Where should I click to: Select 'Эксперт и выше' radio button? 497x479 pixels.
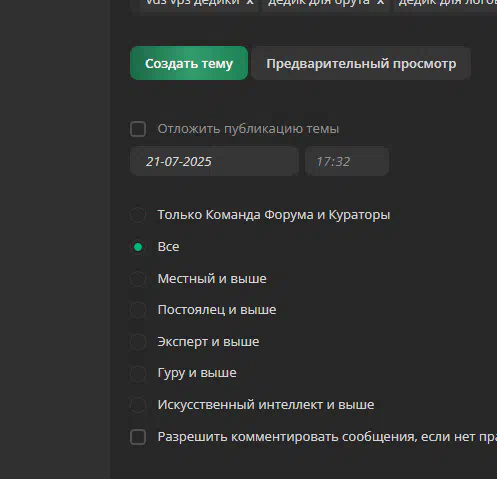coord(138,342)
